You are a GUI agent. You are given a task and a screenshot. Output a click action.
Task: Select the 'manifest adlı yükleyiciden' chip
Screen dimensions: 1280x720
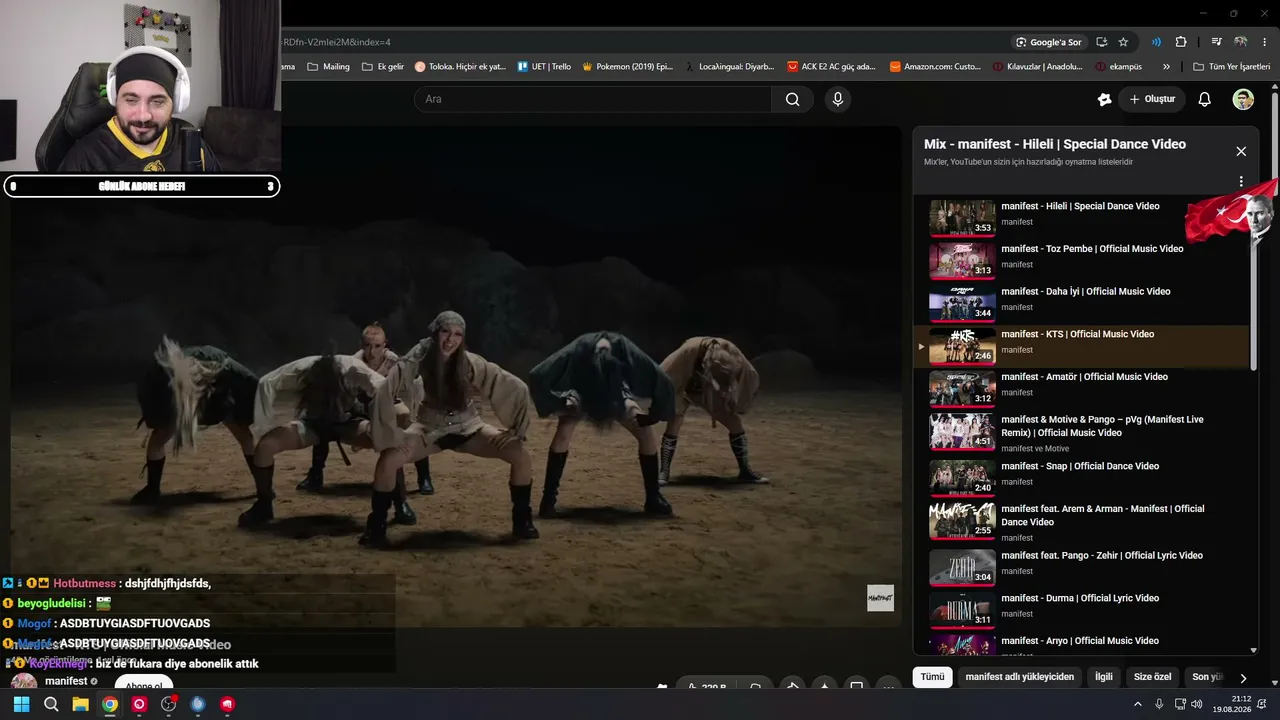pyautogui.click(x=1019, y=677)
